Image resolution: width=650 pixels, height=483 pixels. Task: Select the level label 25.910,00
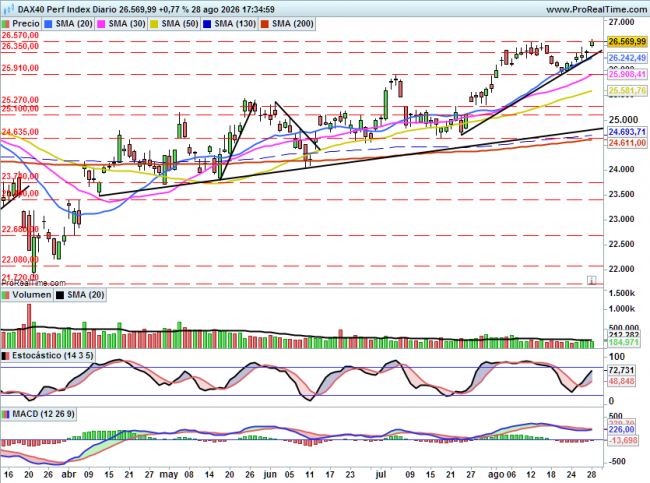(20, 68)
